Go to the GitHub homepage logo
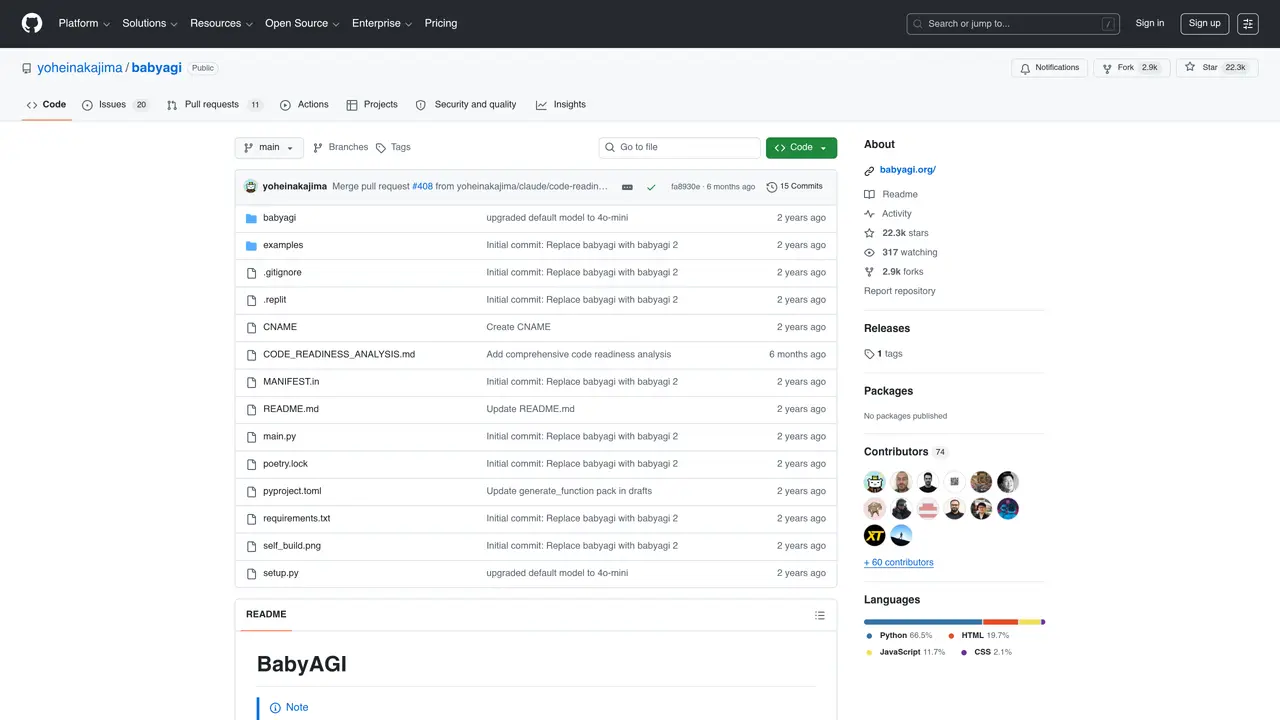The image size is (1280, 720). coord(32,23)
